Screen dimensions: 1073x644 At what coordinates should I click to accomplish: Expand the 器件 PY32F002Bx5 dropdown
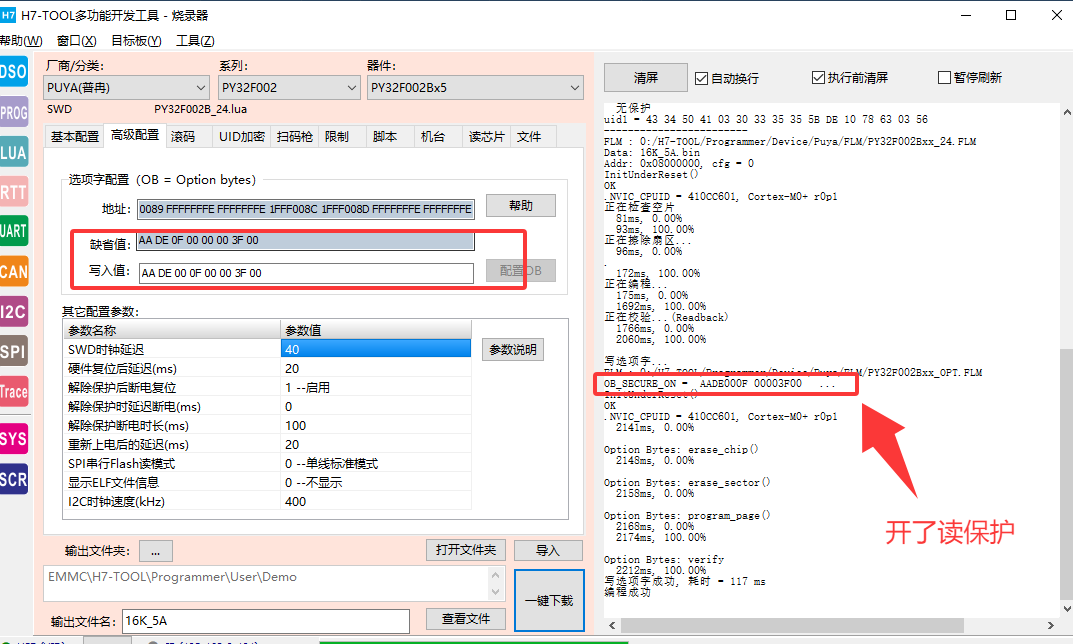[x=475, y=88]
